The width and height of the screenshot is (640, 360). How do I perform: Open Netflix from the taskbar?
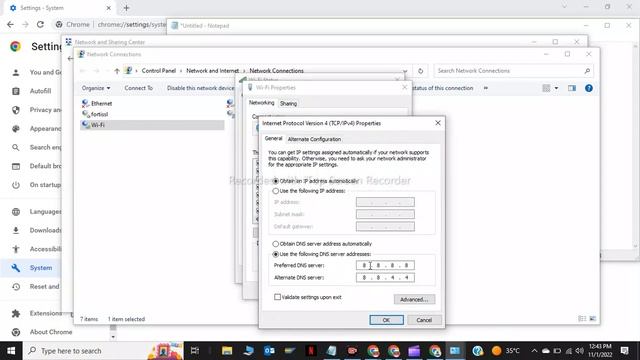(x=311, y=351)
